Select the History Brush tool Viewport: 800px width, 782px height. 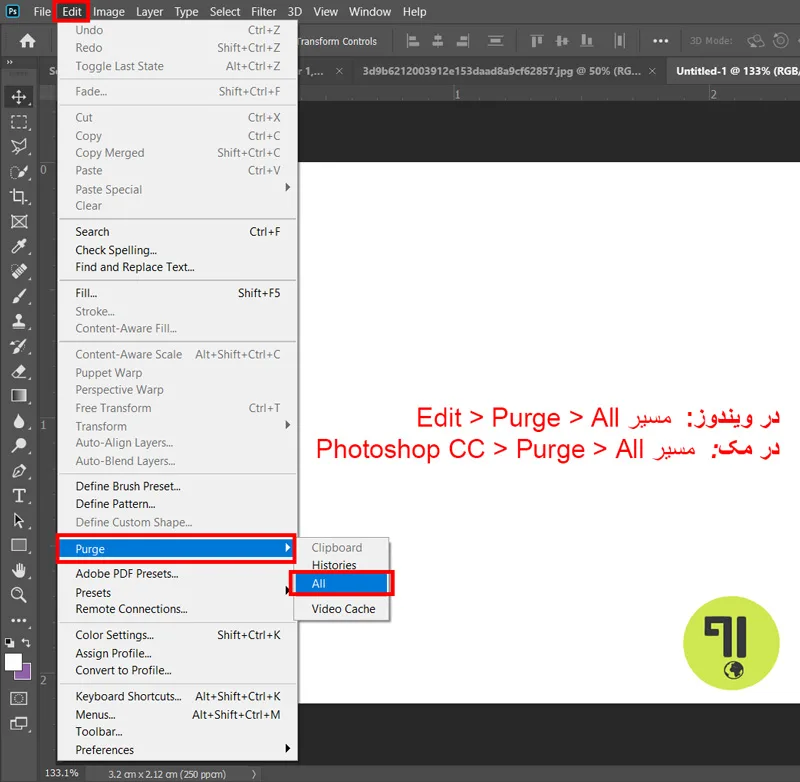(19, 346)
